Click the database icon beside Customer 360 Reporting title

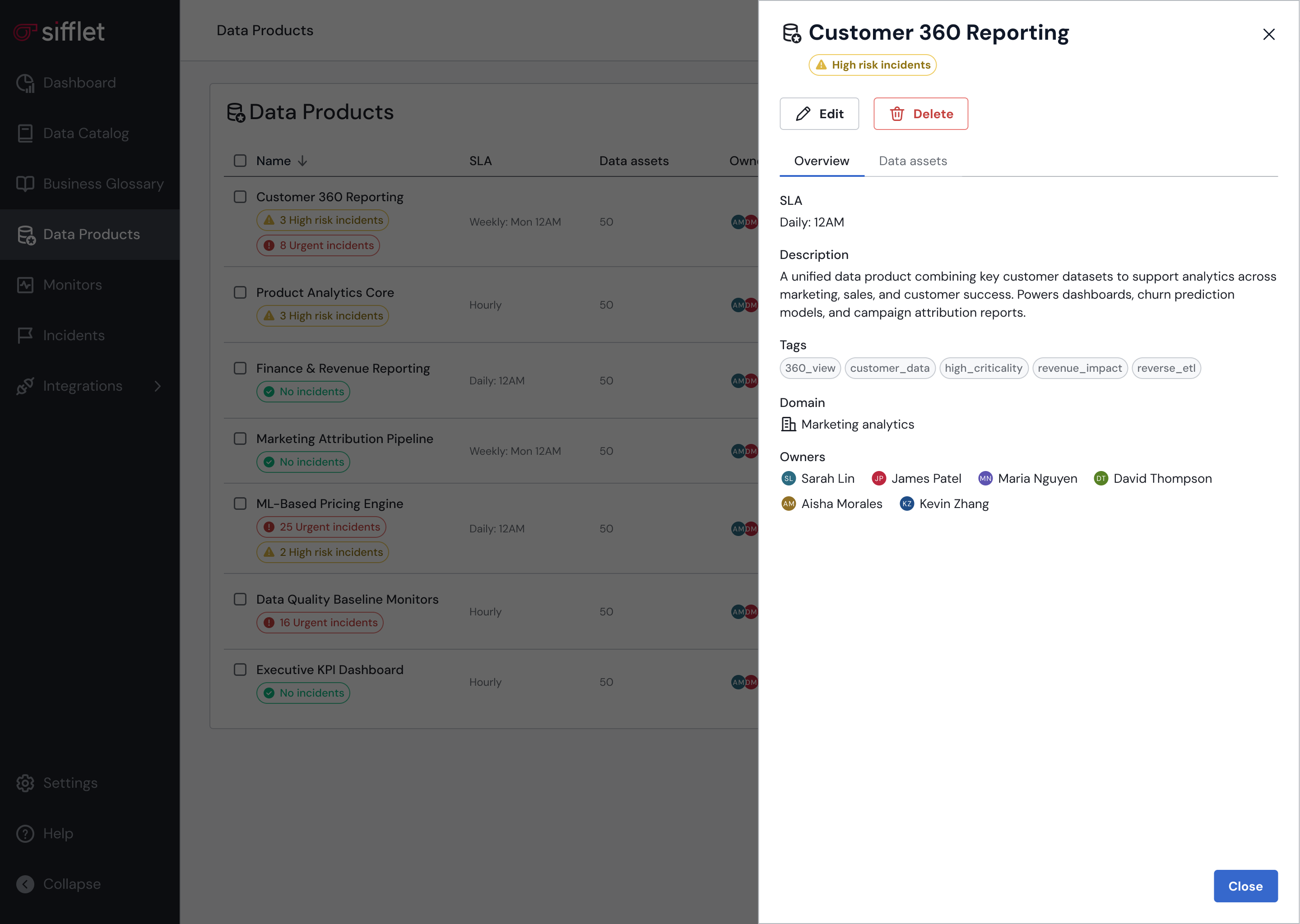792,33
